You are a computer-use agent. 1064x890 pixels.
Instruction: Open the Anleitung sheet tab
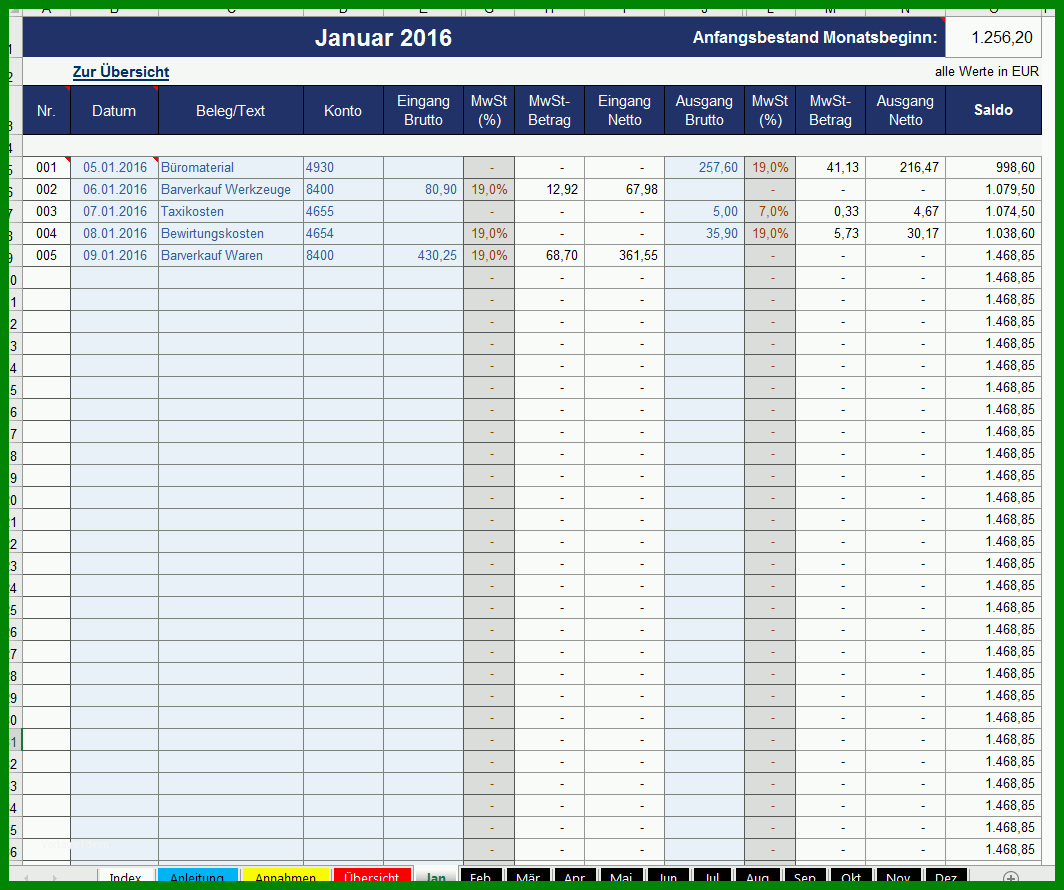click(197, 877)
